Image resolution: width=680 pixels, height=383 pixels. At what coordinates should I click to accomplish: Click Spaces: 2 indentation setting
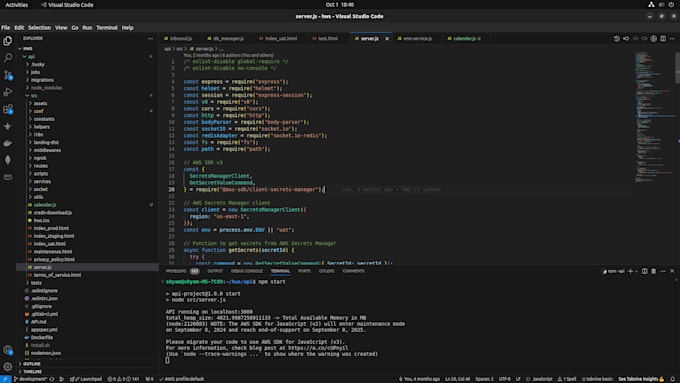click(484, 379)
